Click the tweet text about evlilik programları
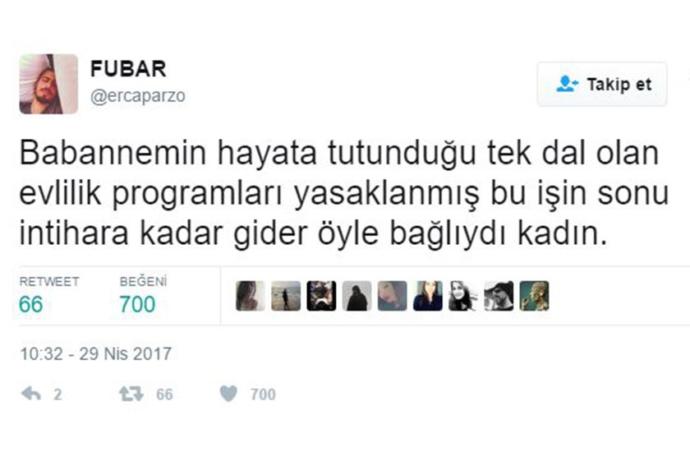The image size is (690, 466). [344, 194]
